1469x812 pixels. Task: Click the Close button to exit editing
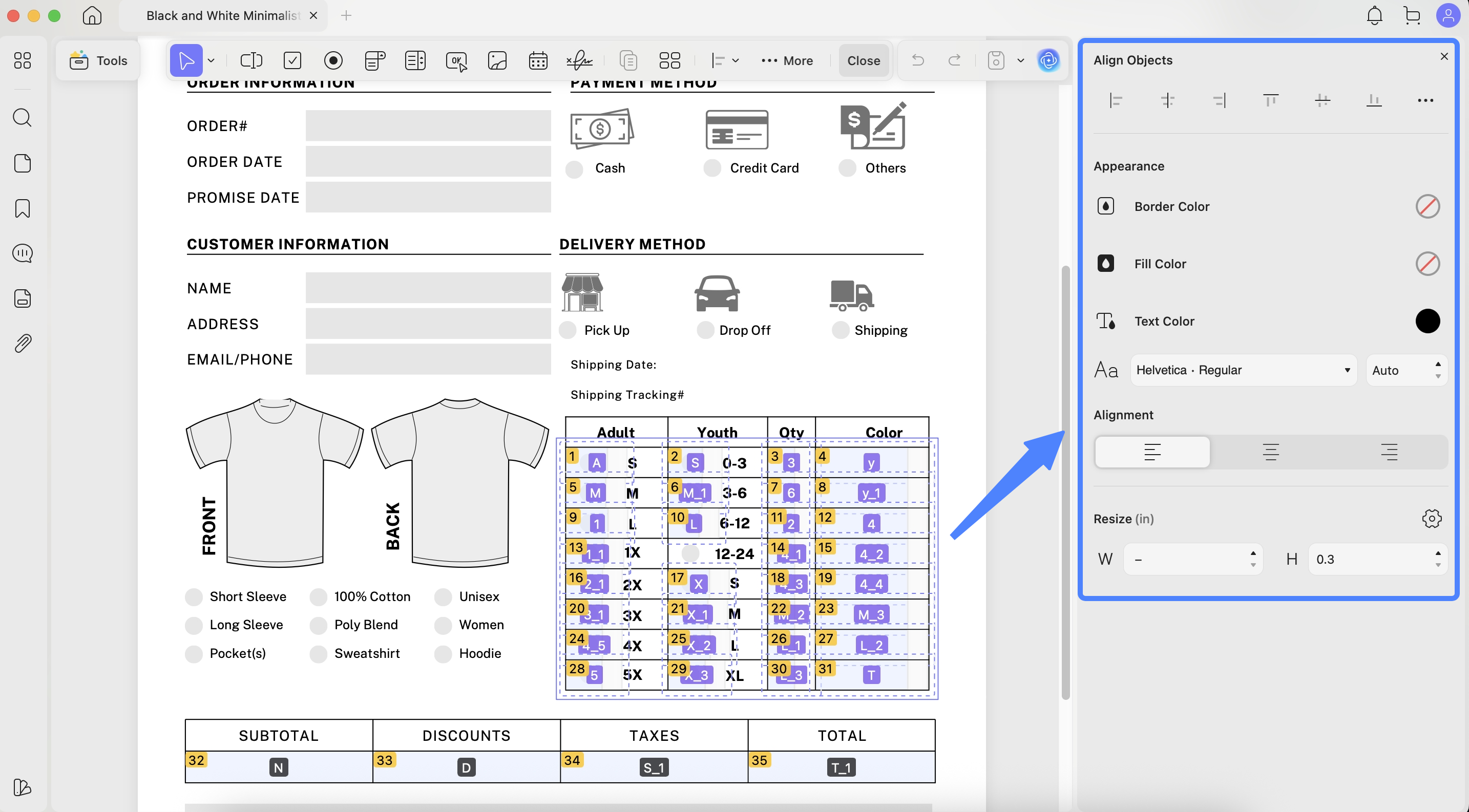(x=863, y=60)
